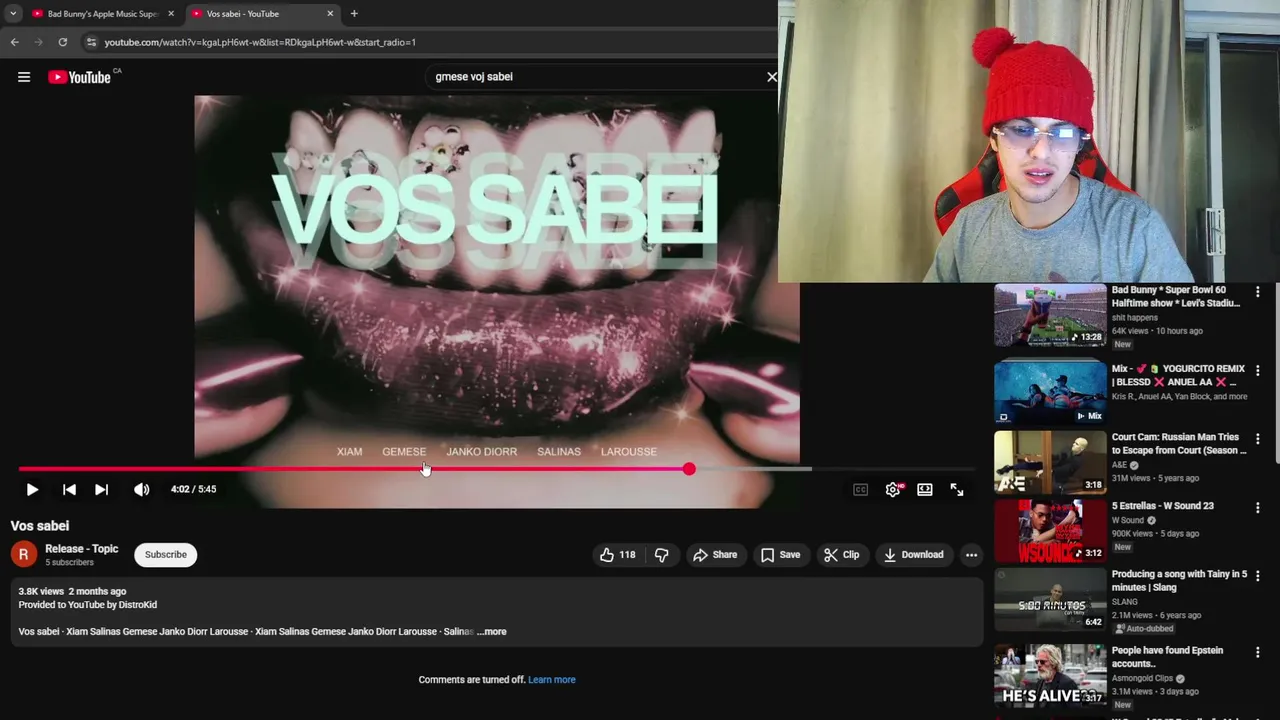
Task: Expand description with ...more
Action: 492,632
